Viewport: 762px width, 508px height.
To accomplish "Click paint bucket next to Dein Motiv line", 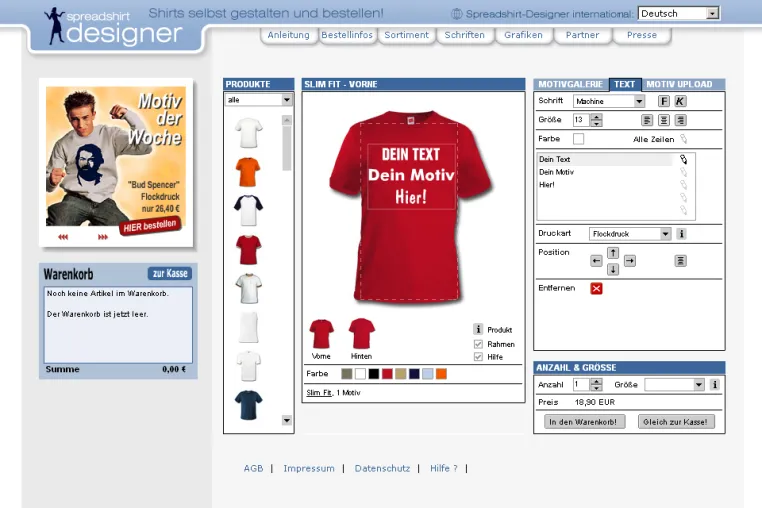I will tap(683, 172).
